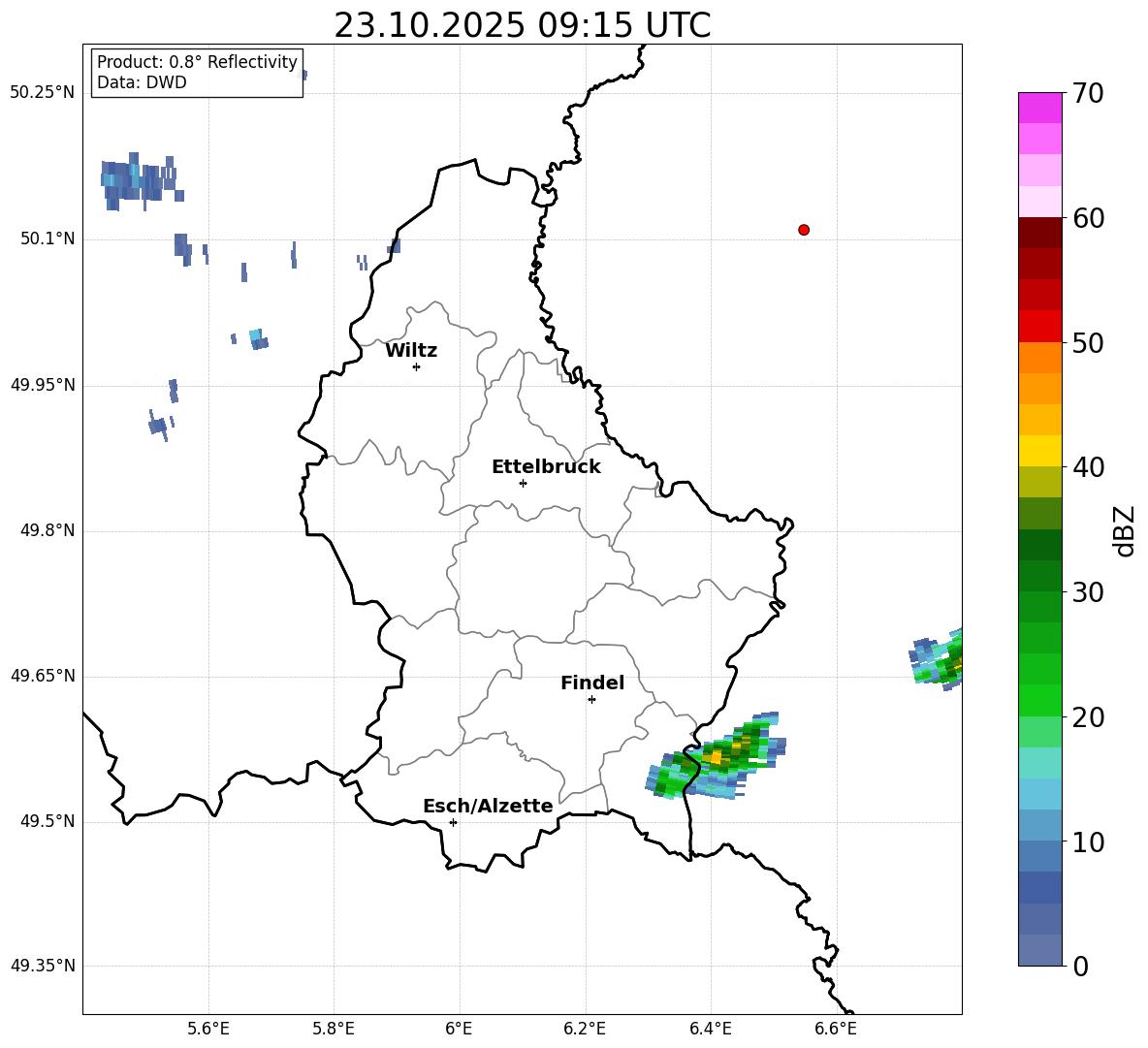
Task: Click the yellow colorbar segment at 40 dBZ
Action: click(x=1039, y=451)
